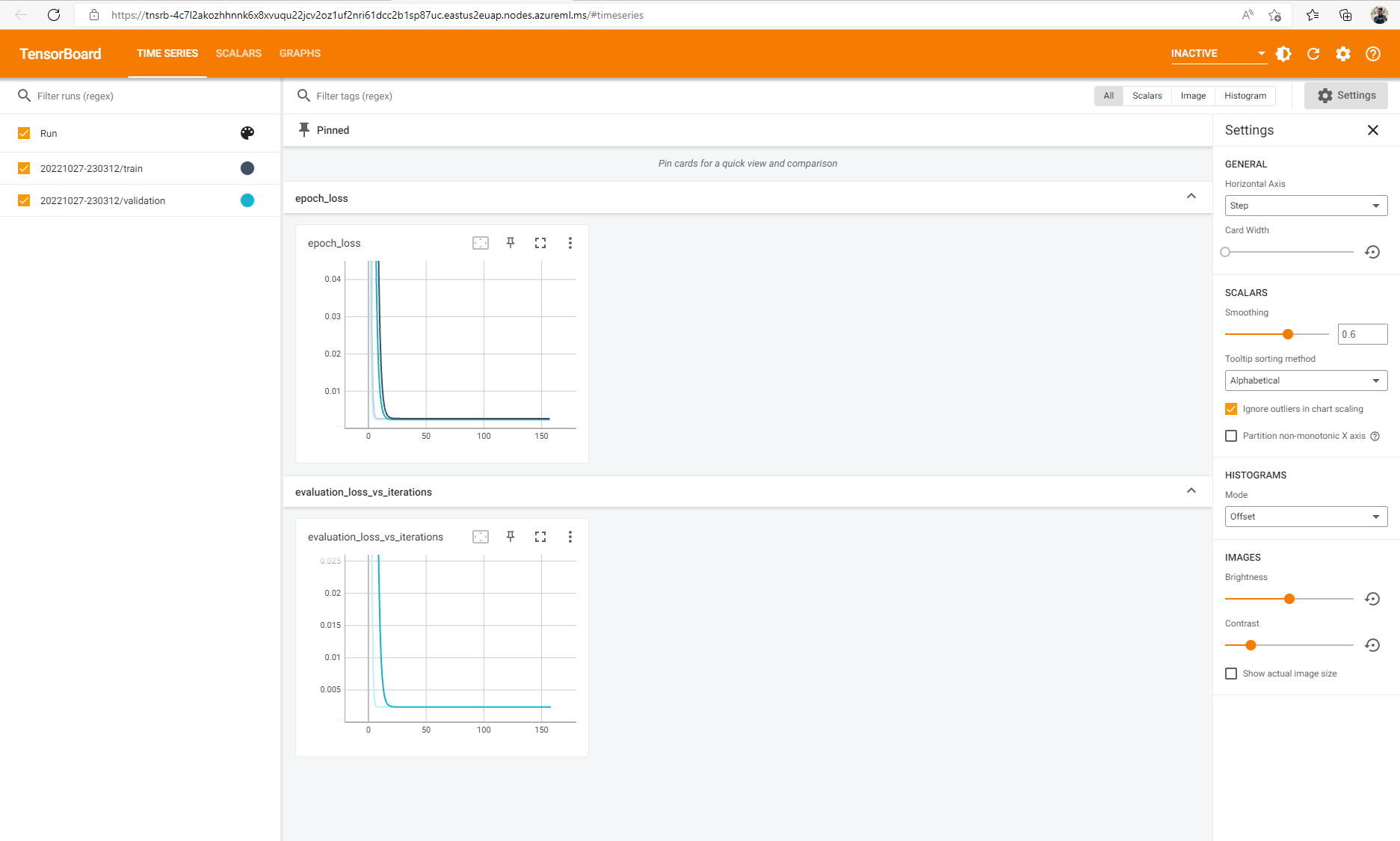The width and height of the screenshot is (1400, 841).
Task: Disable Ignore outliers in chart scaling
Action: pos(1231,409)
